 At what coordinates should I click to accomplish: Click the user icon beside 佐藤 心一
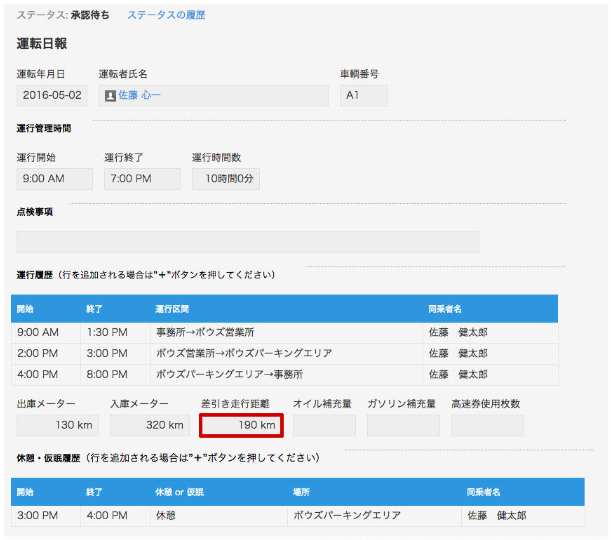(110, 96)
